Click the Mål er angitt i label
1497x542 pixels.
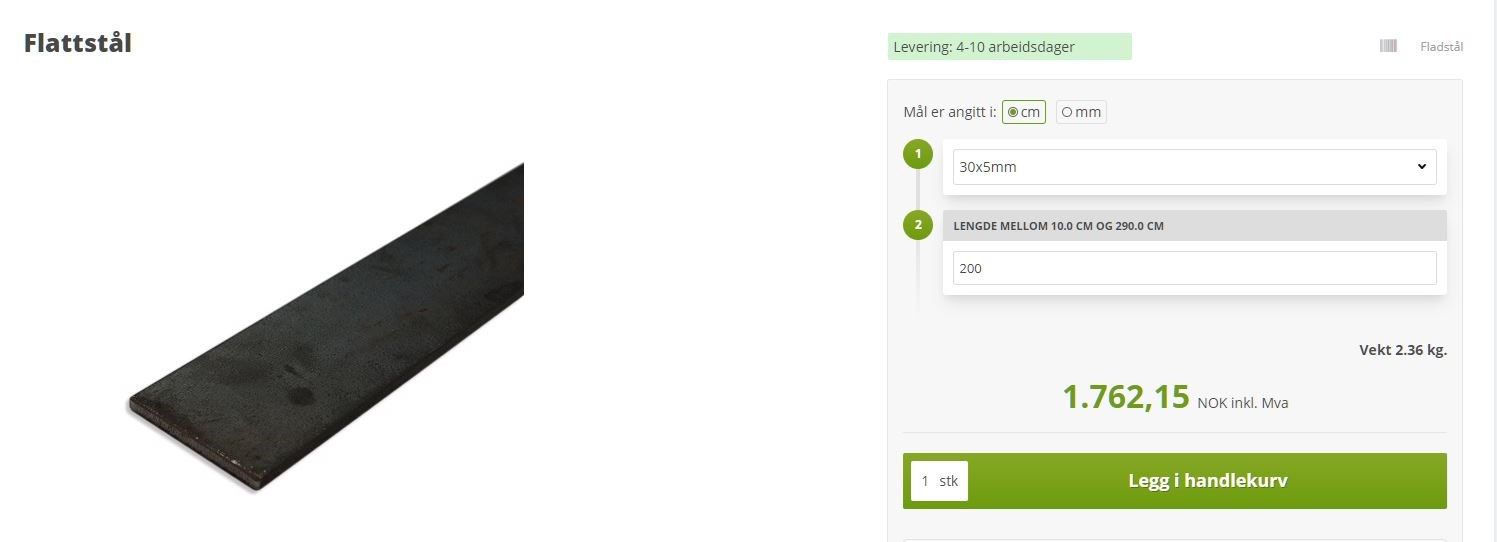(x=949, y=112)
